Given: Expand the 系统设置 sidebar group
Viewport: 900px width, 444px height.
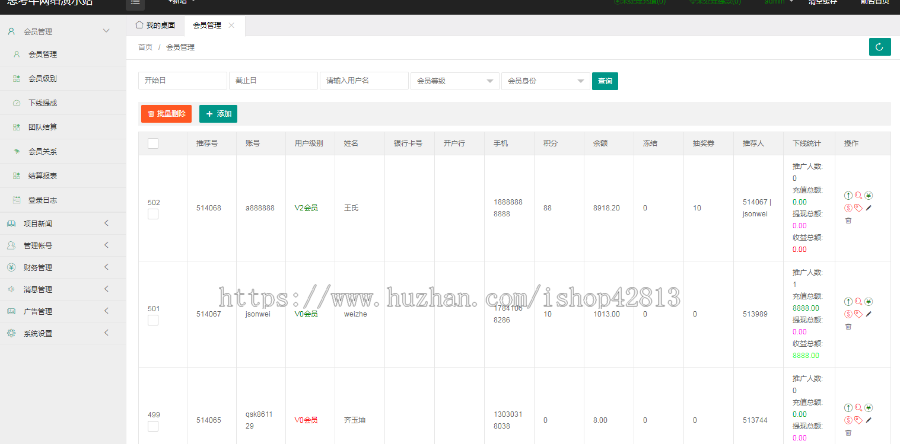Looking at the screenshot, I should tap(63, 333).
